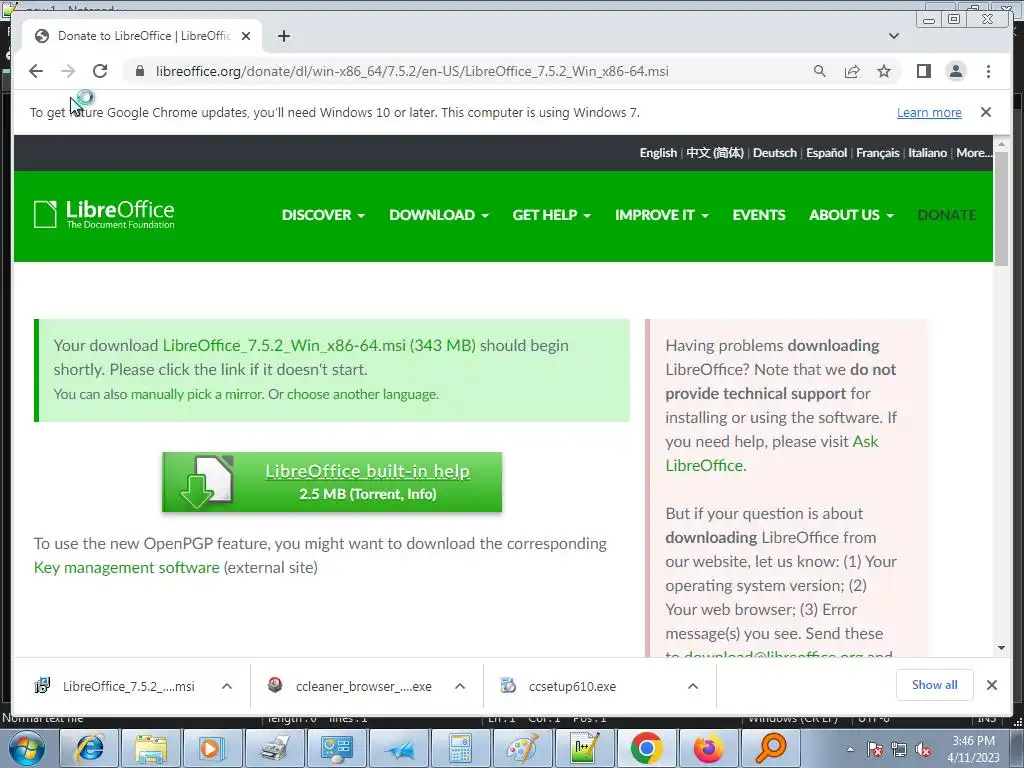Image resolution: width=1024 pixels, height=768 pixels.
Task: Click the LibreOffice logo
Action: click(x=104, y=214)
